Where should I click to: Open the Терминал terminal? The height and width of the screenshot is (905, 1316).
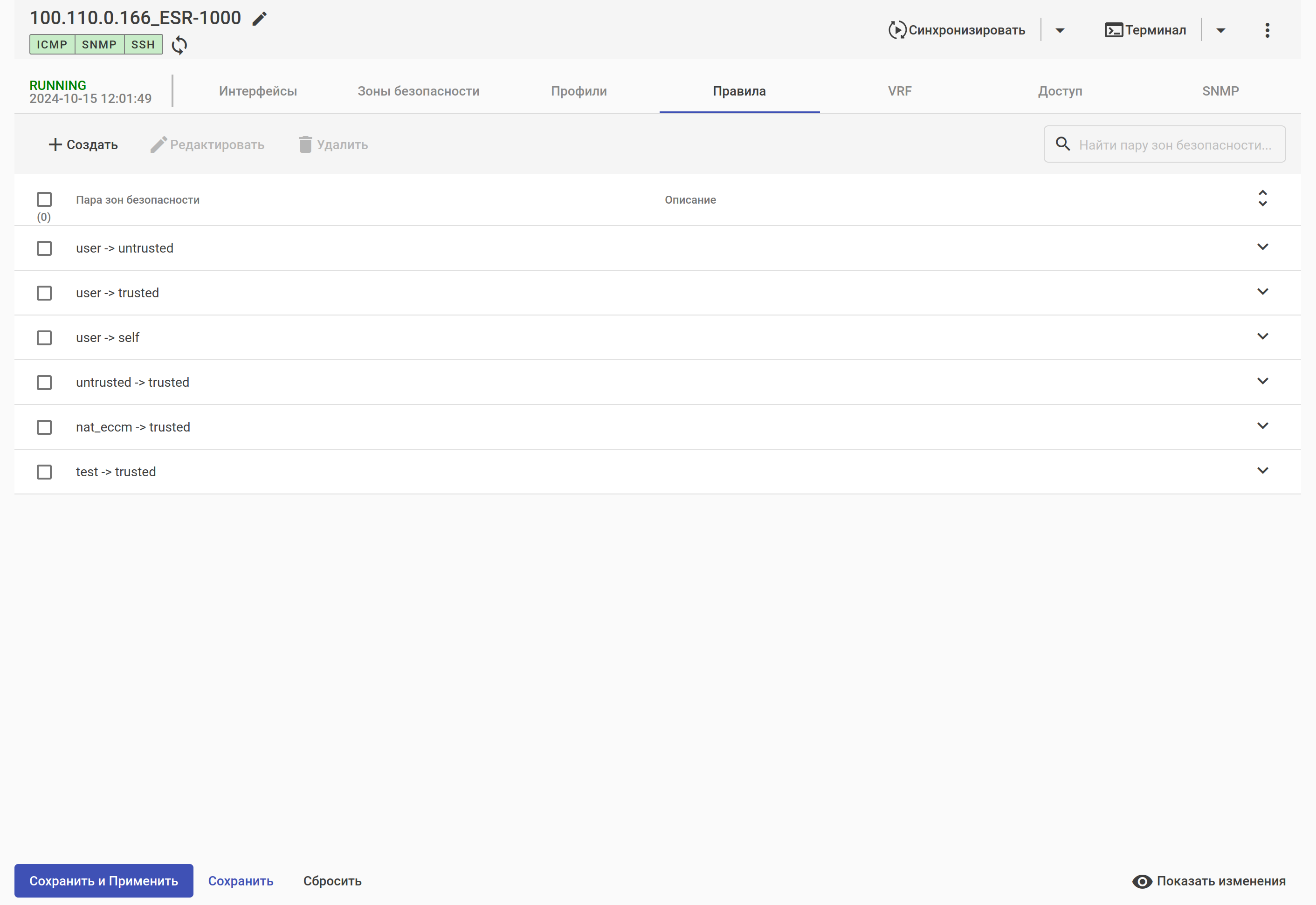coord(1145,30)
